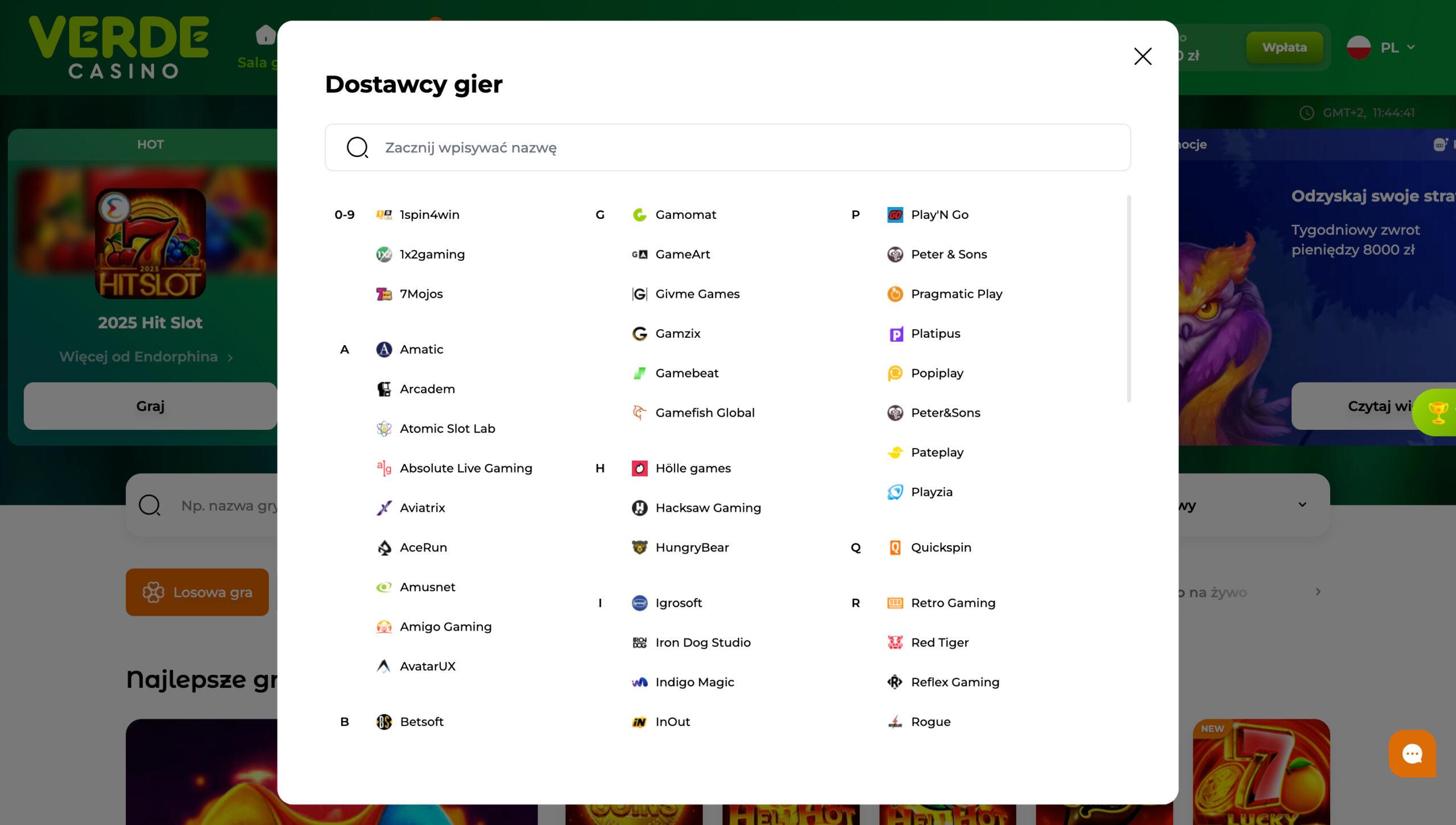Click the green trophy widget
The width and height of the screenshot is (1456, 825).
[x=1437, y=412]
